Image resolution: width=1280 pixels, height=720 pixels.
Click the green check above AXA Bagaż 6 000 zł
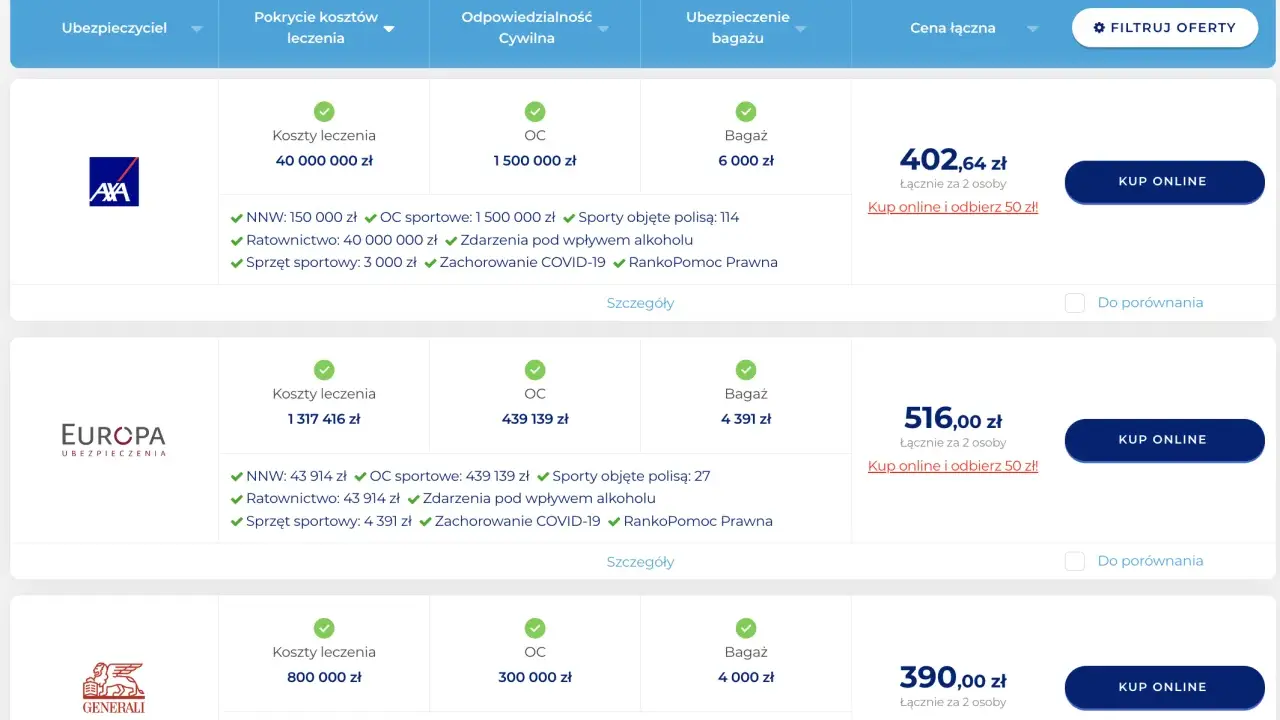(x=746, y=111)
